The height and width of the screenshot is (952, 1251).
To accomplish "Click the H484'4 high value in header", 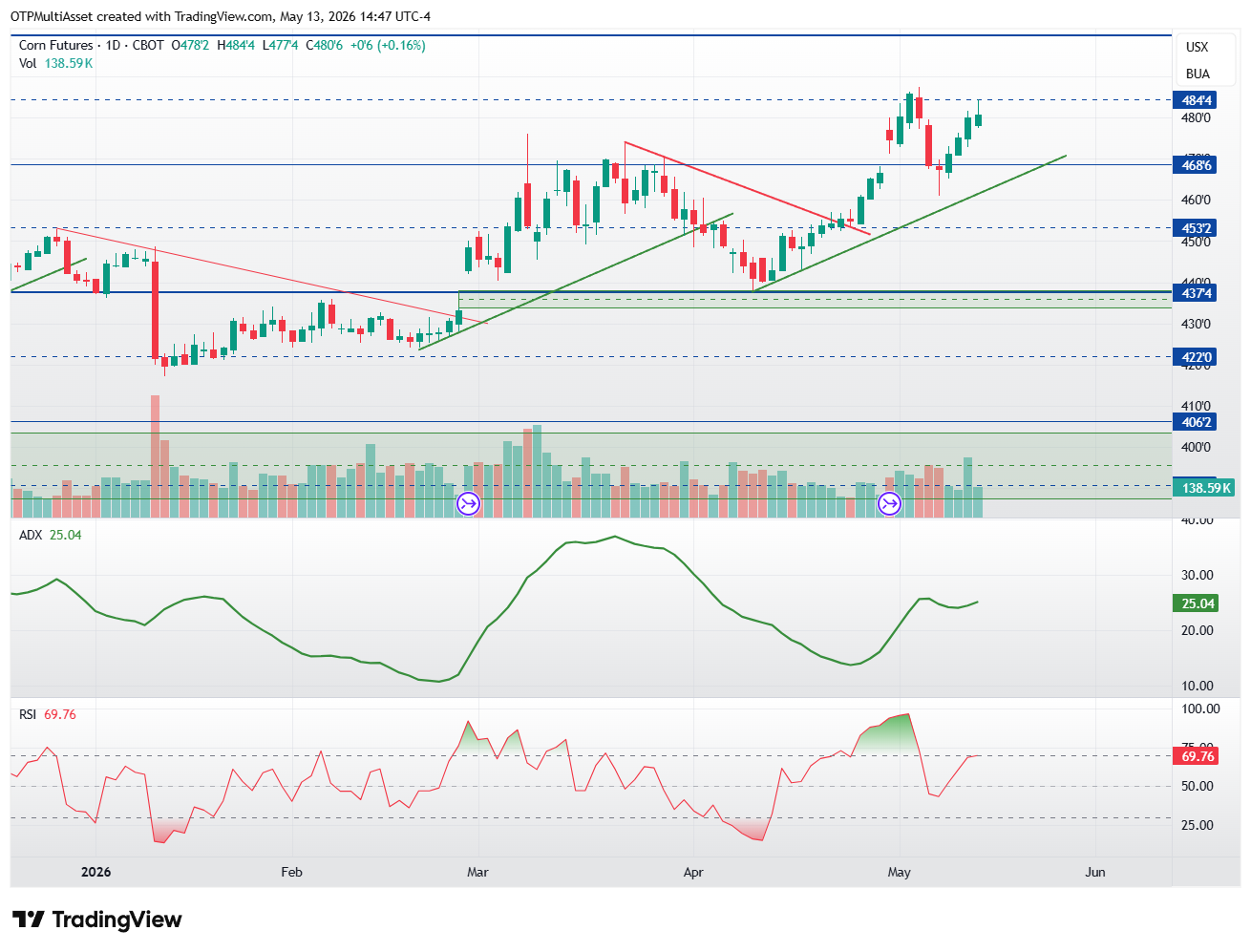I will [x=236, y=45].
